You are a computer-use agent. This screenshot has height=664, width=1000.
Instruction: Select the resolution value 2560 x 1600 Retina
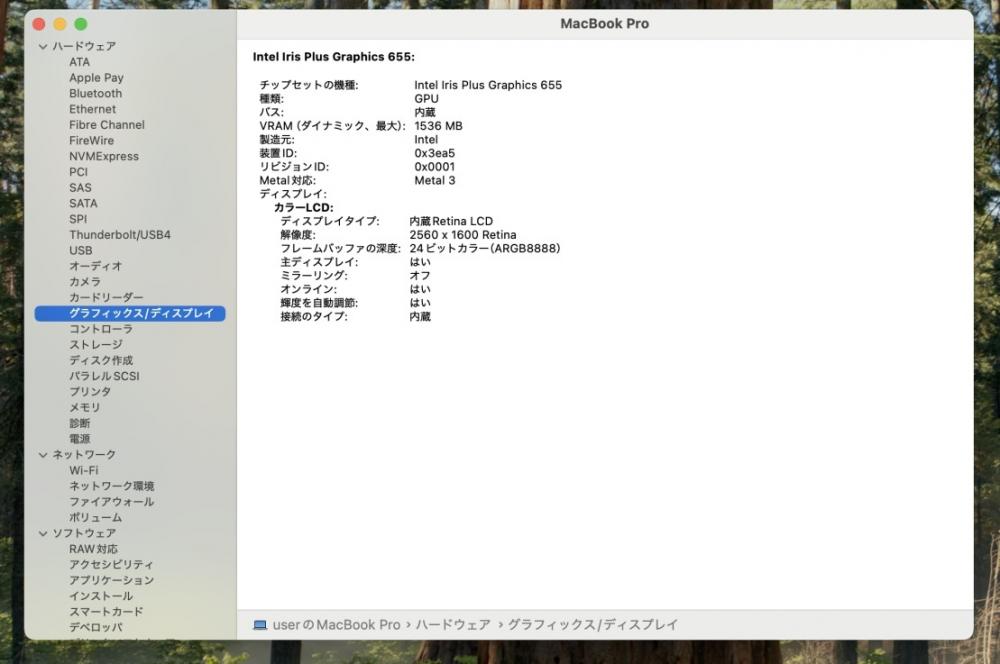463,235
